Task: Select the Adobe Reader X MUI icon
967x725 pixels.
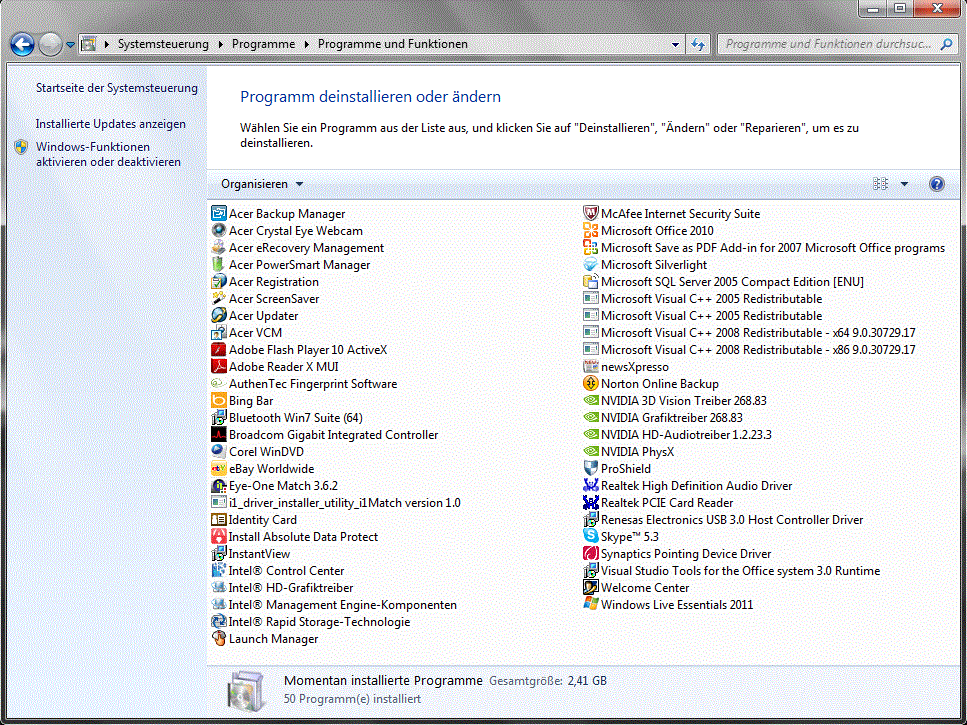Action: tap(220, 367)
